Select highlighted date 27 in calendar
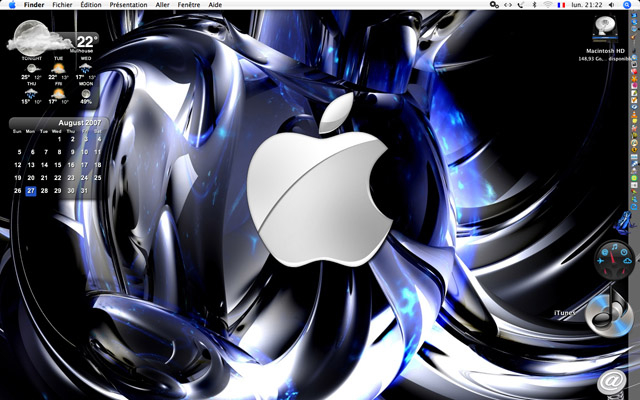The width and height of the screenshot is (640, 400). [x=31, y=191]
